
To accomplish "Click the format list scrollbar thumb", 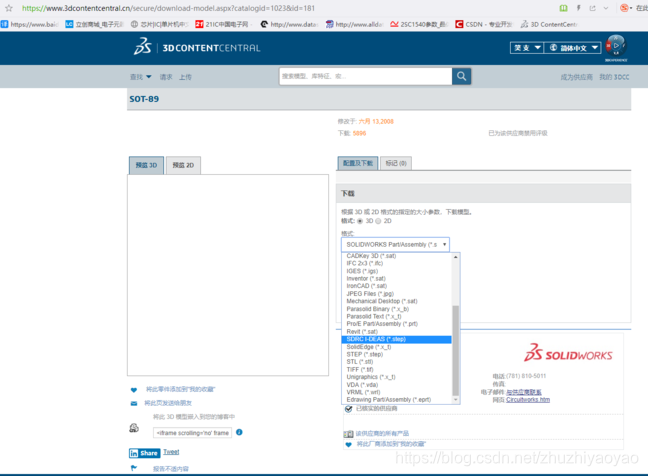I will [455, 350].
